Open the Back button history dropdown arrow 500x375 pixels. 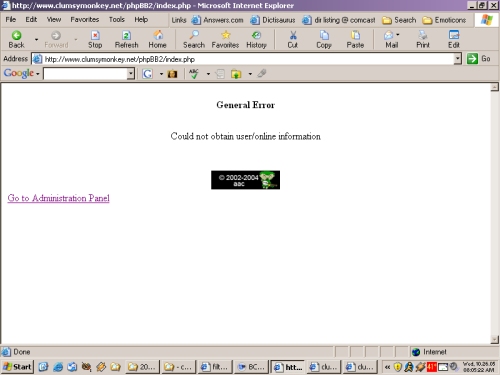point(36,39)
